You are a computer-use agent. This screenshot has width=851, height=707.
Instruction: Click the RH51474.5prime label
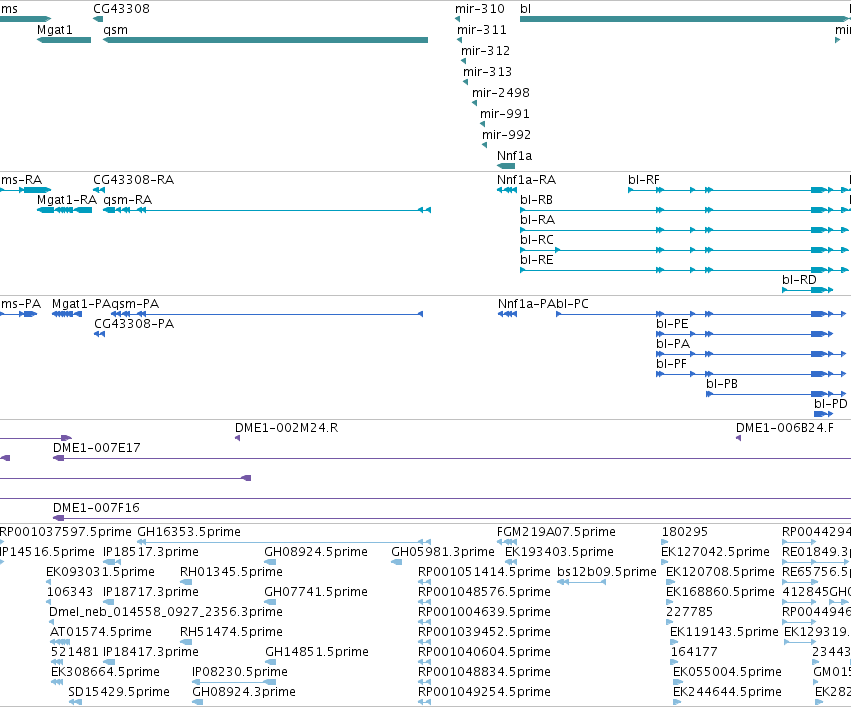pyautogui.click(x=231, y=632)
